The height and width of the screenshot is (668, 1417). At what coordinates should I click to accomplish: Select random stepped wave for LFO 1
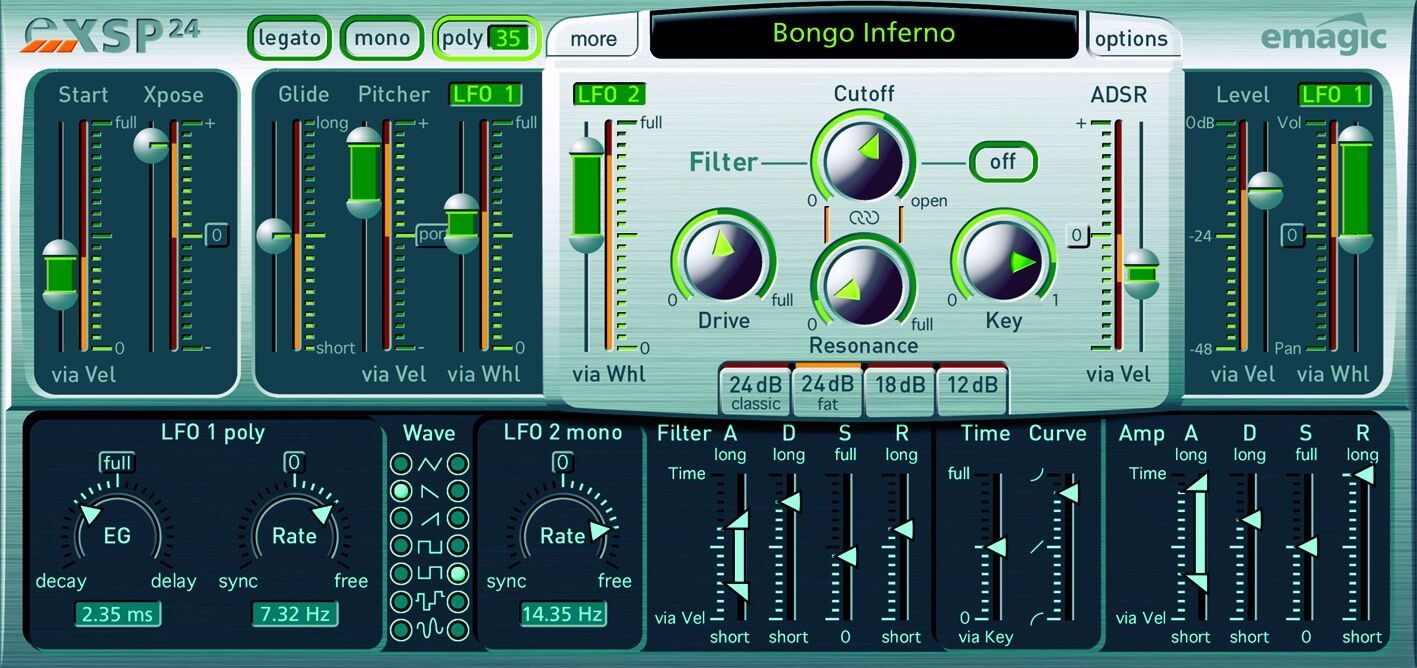pos(401,602)
